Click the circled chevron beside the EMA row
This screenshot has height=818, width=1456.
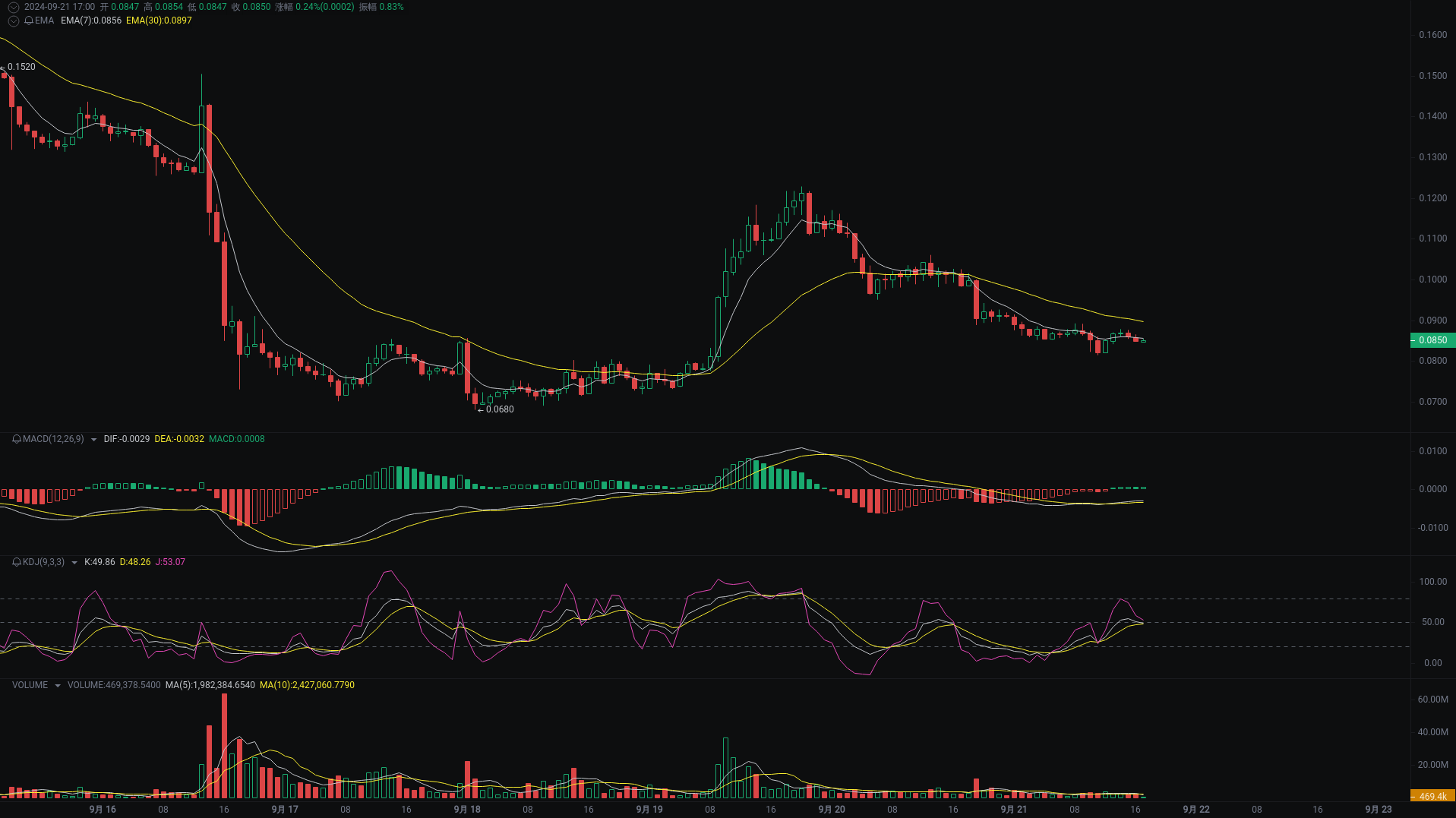tap(12, 21)
